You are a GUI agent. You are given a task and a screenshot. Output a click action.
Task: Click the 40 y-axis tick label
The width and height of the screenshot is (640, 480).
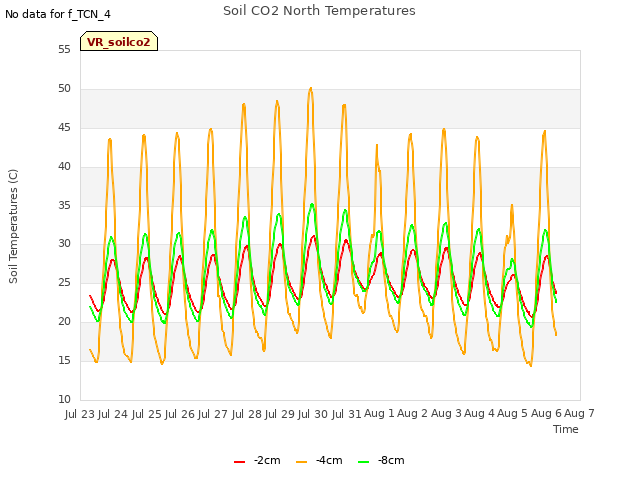click(x=64, y=167)
